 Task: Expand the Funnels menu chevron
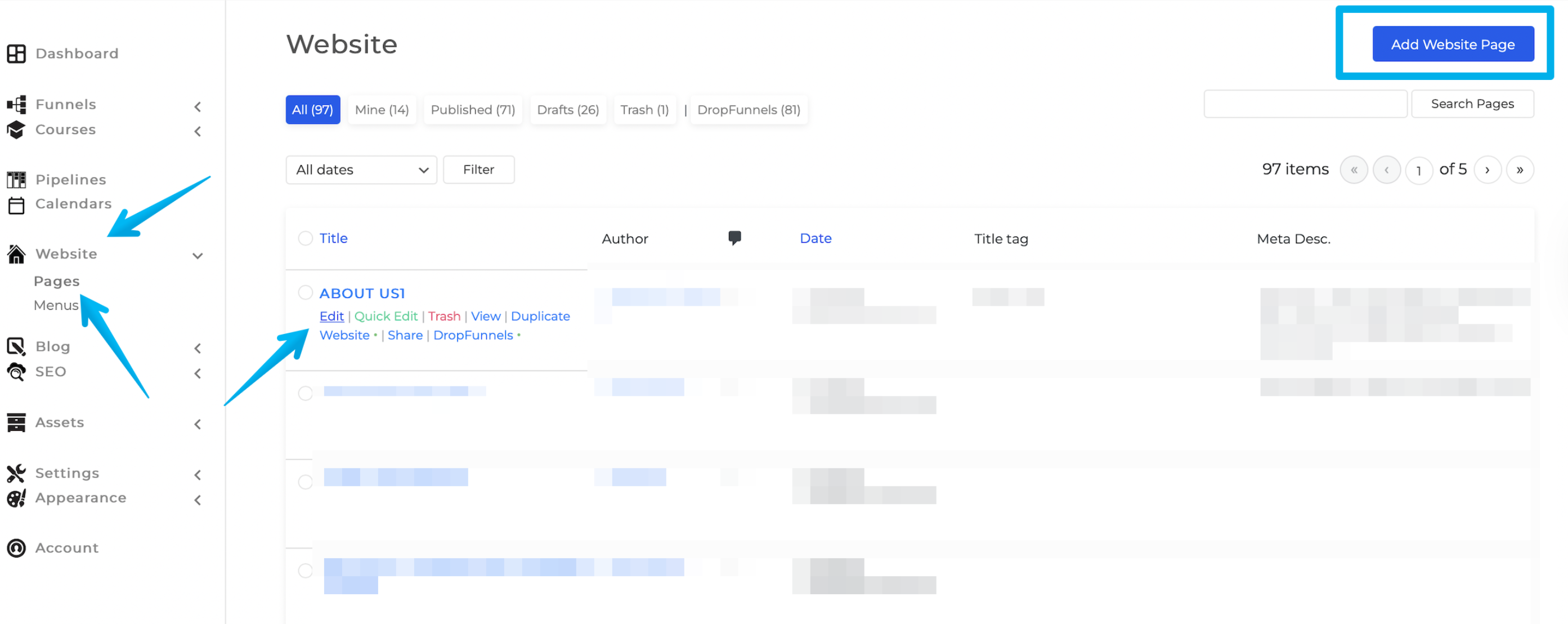[197, 106]
